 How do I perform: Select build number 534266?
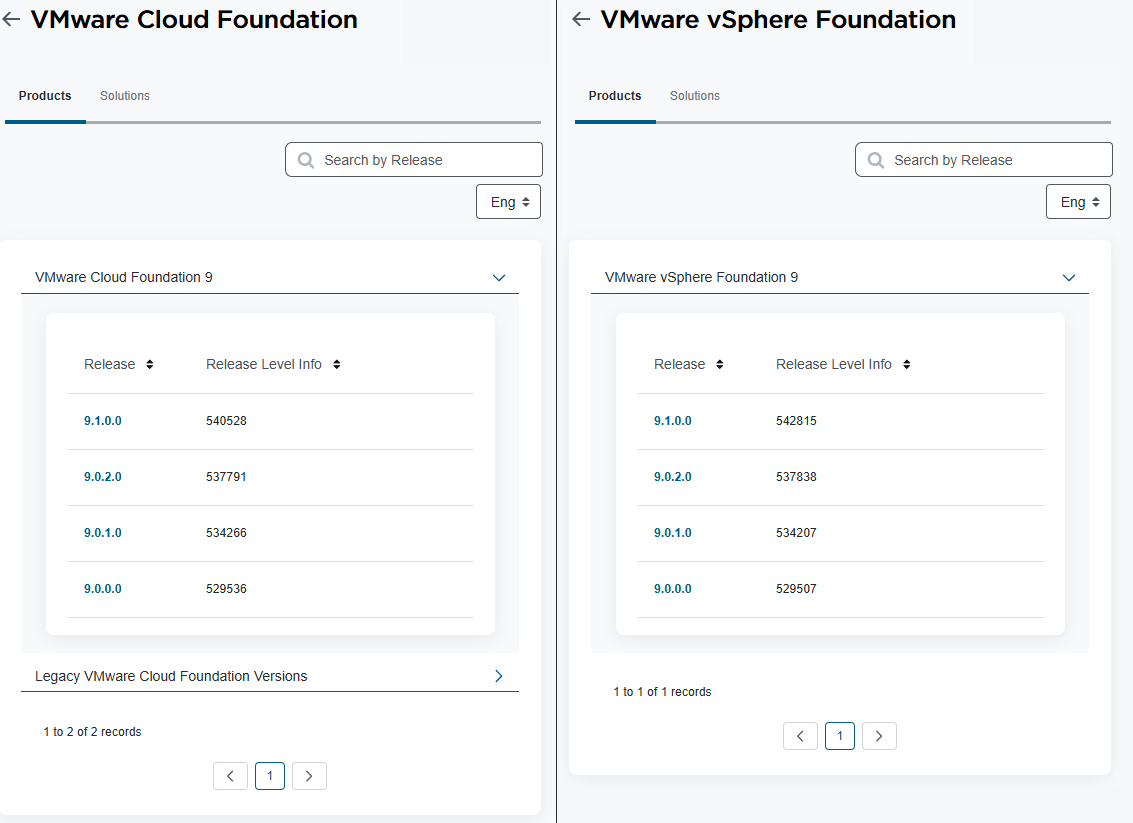[x=226, y=533]
